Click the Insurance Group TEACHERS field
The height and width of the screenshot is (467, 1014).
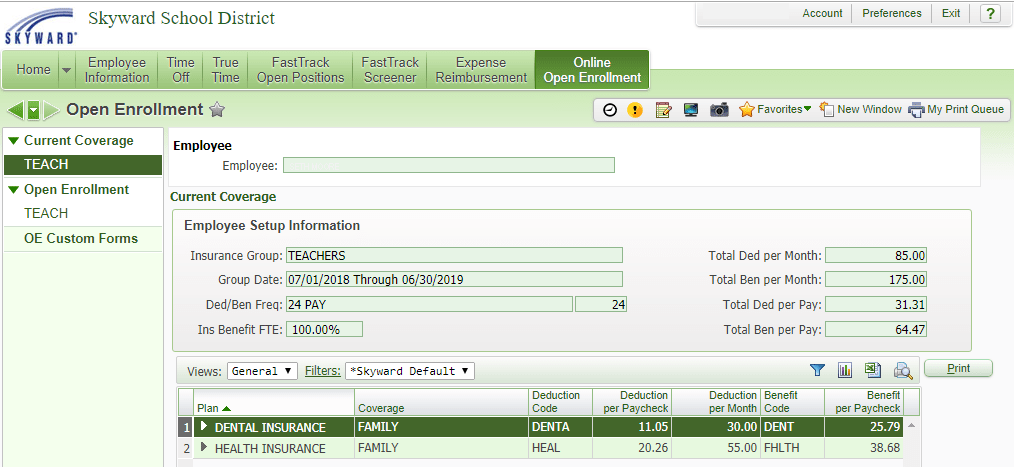pos(454,255)
